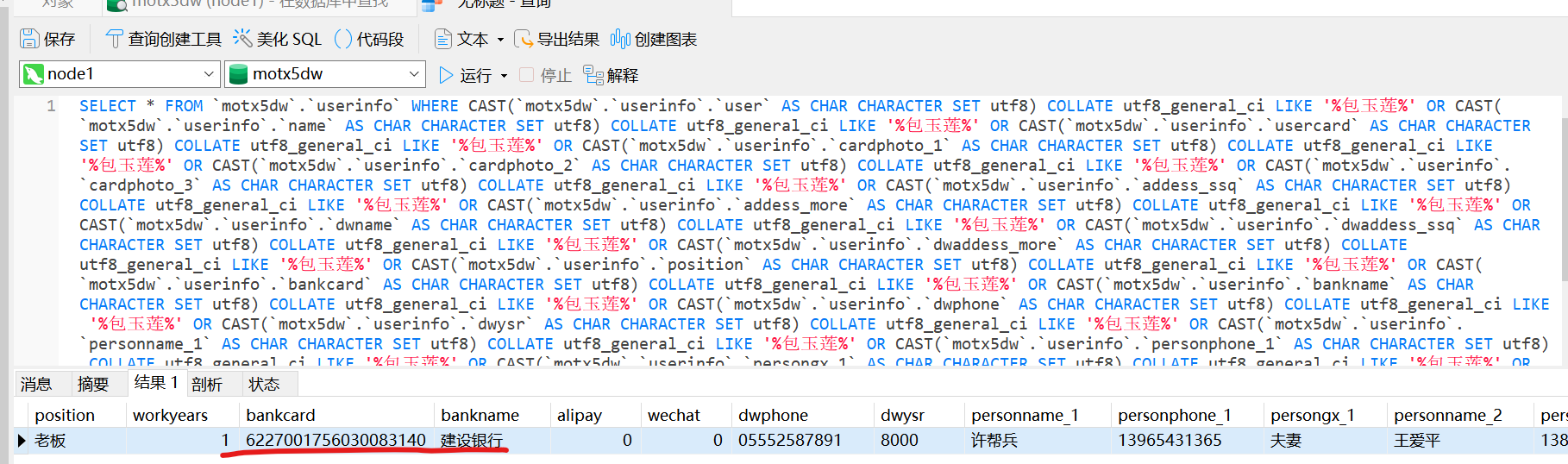Image resolution: width=1568 pixels, height=464 pixels.
Task: Click the personname_1 column header
Action: [1038, 415]
